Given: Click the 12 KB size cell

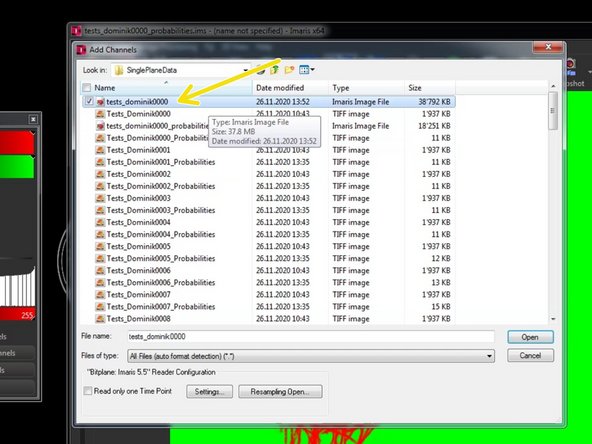Looking at the screenshot, I should point(441,259).
